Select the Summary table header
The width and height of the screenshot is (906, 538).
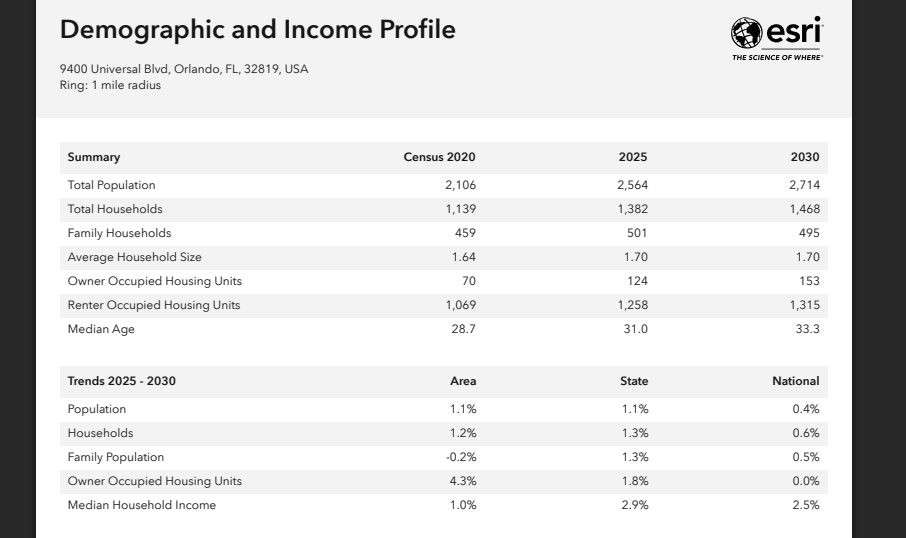point(94,157)
